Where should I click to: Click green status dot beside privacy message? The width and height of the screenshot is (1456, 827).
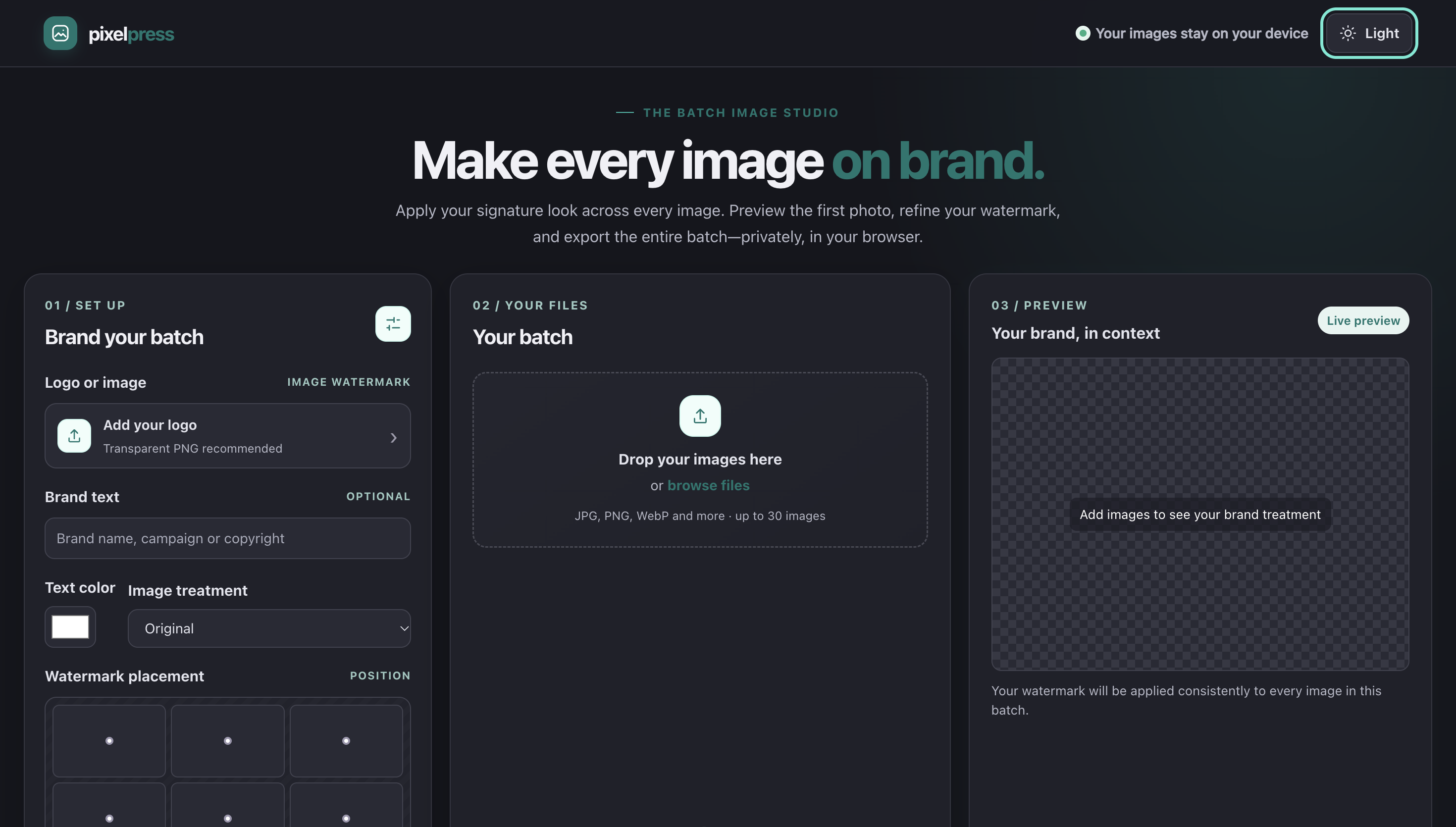[x=1083, y=34]
